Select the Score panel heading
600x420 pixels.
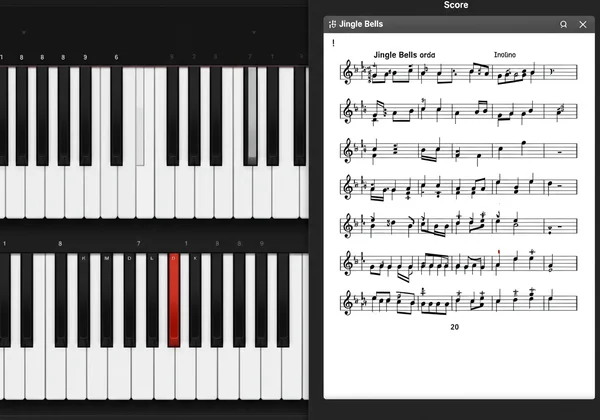(x=456, y=5)
